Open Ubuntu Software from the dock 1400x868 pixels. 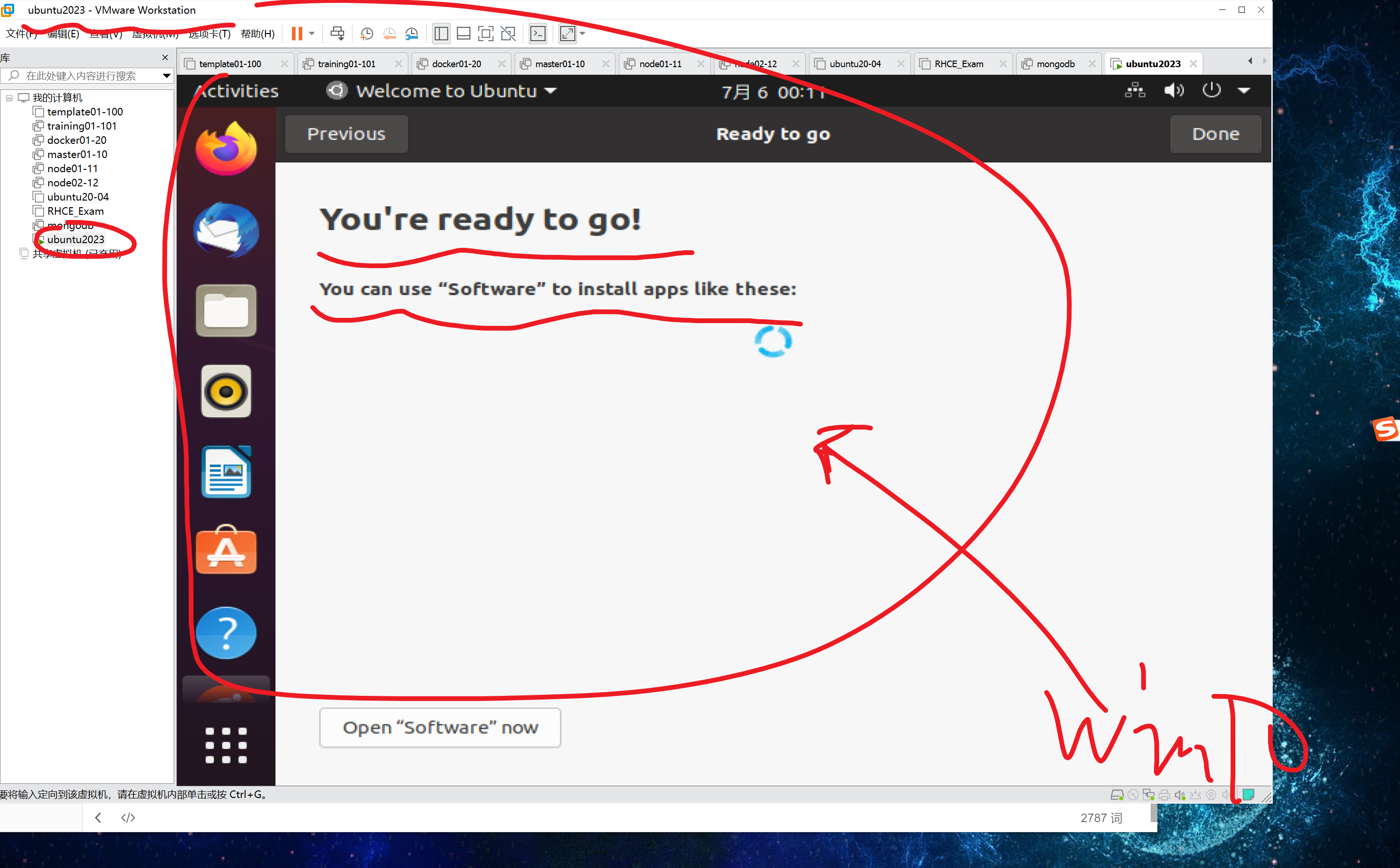point(226,550)
